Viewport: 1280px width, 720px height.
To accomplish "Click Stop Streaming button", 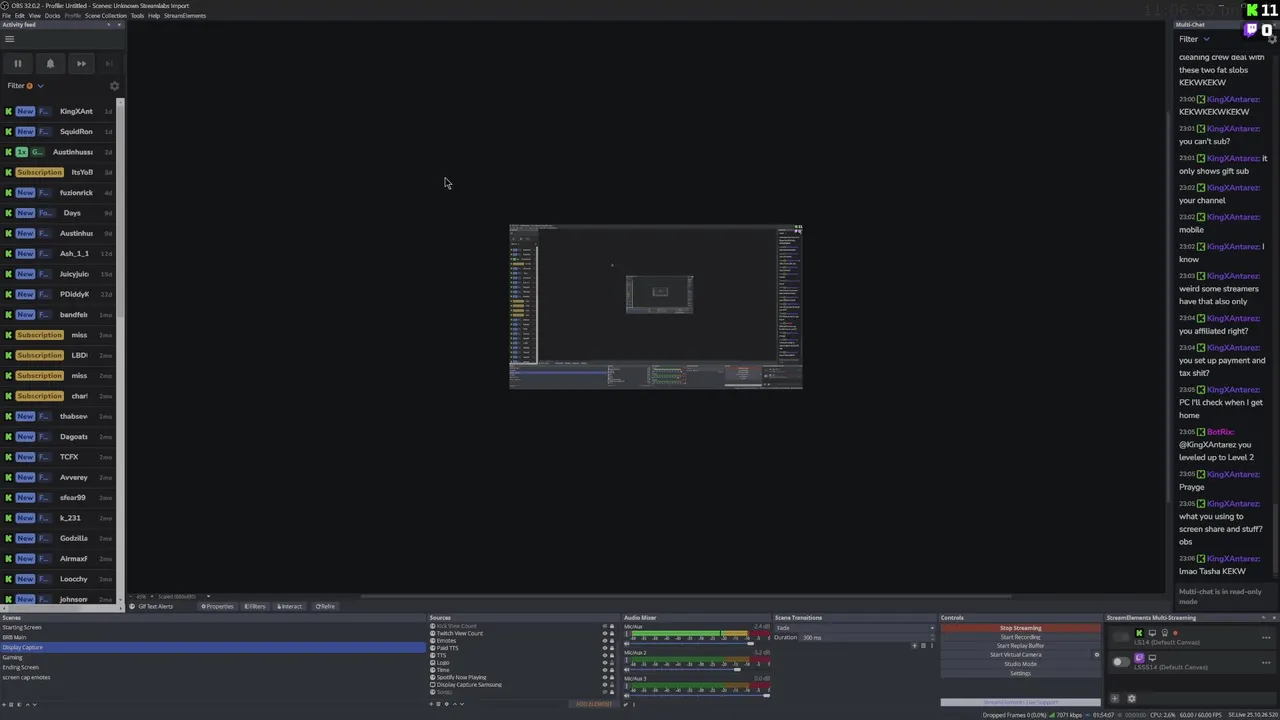I will [1020, 628].
